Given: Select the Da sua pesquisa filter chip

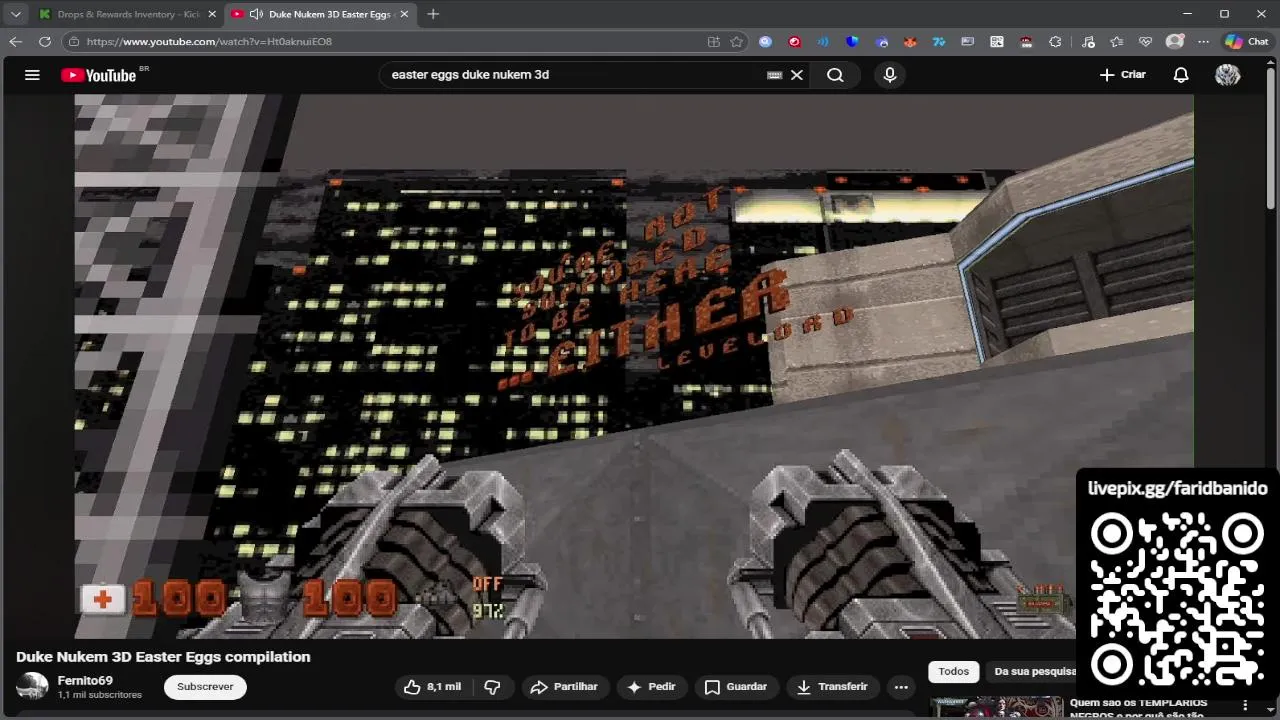Looking at the screenshot, I should point(1034,672).
